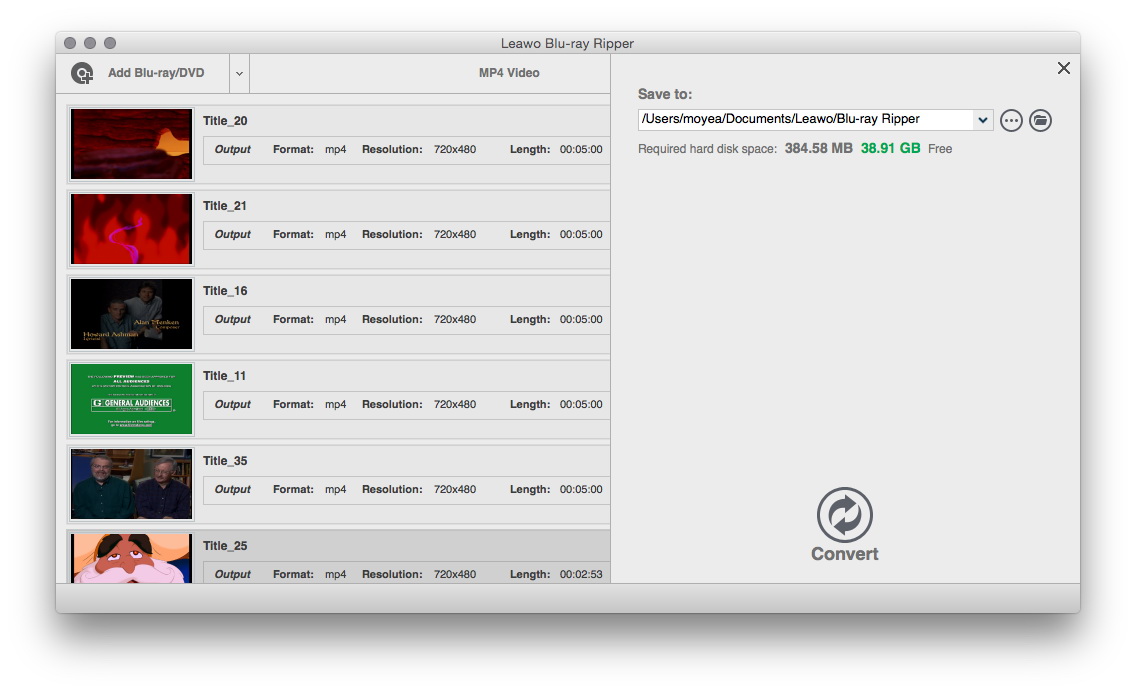1136x693 pixels.
Task: Click the window zoom button in title bar
Action: (110, 43)
